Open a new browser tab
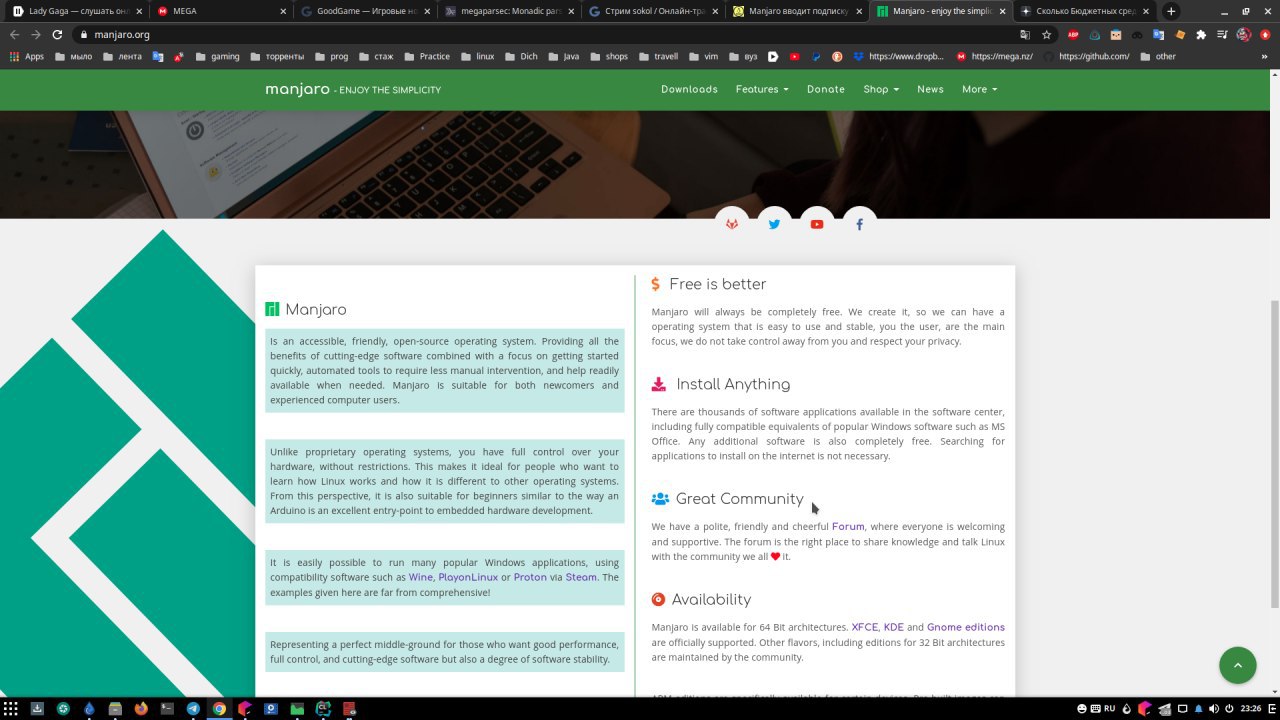Viewport: 1280px width, 720px height. point(1171,11)
